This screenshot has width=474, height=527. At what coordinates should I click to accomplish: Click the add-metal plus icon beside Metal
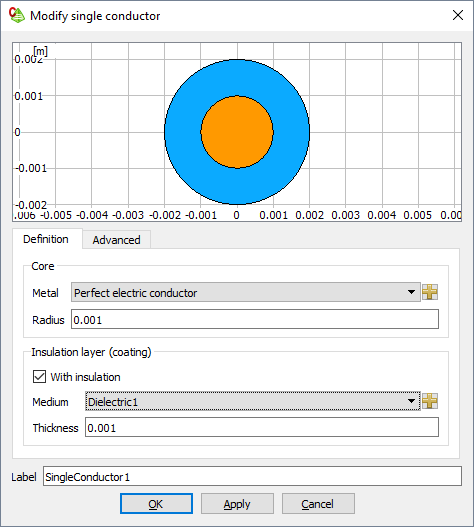[430, 292]
